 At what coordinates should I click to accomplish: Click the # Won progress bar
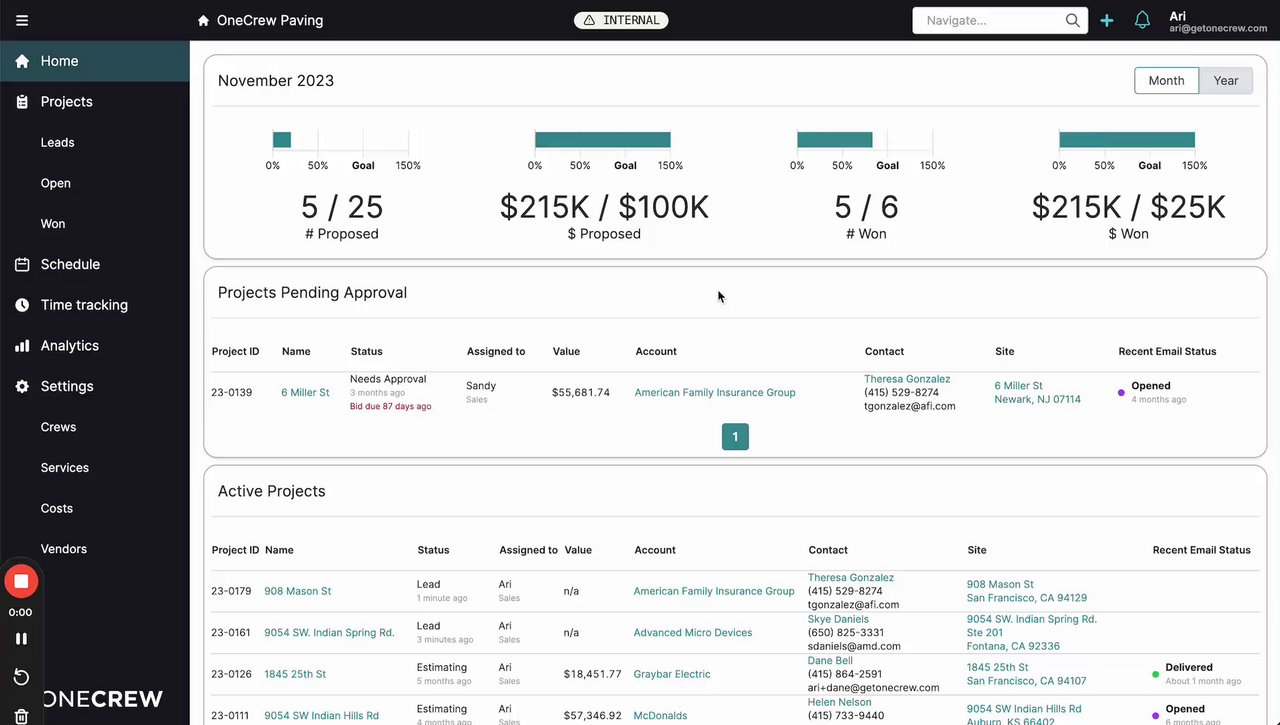pos(835,140)
